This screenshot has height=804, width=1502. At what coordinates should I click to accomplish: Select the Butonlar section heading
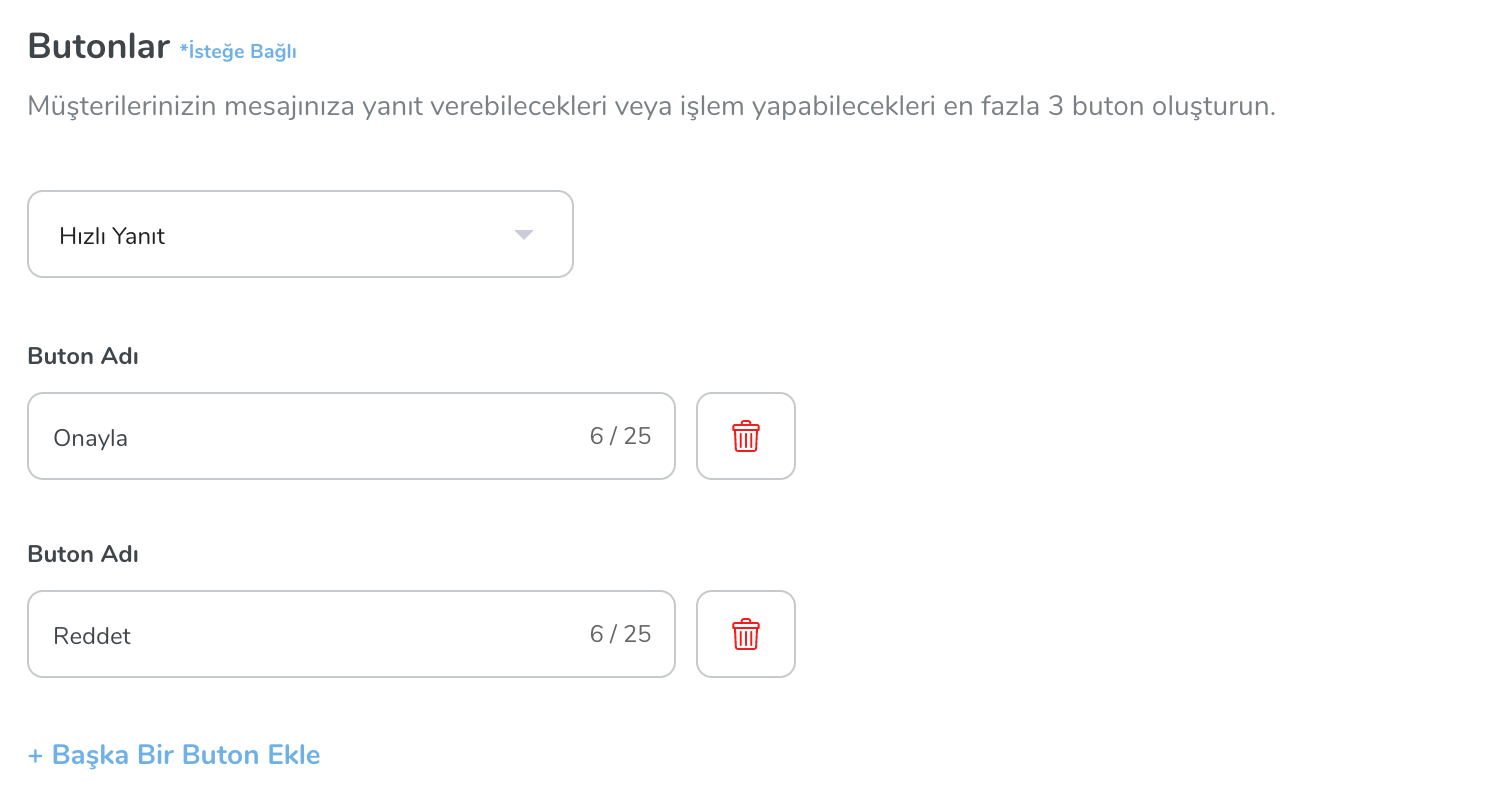tap(98, 46)
